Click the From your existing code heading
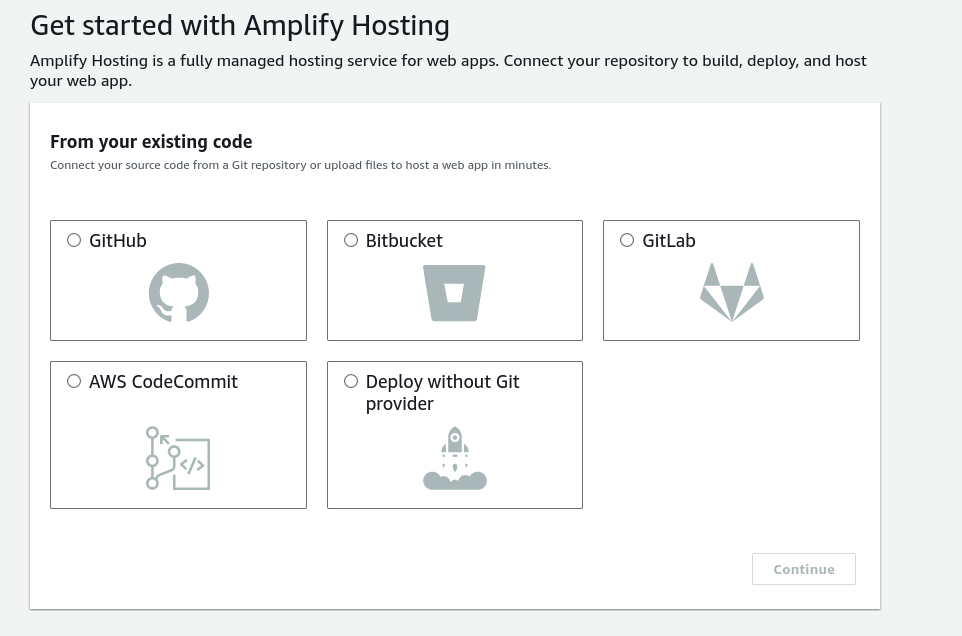 151,142
